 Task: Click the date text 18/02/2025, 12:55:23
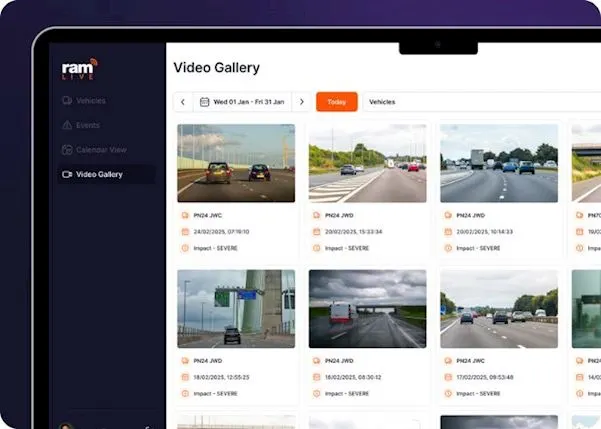coord(222,377)
